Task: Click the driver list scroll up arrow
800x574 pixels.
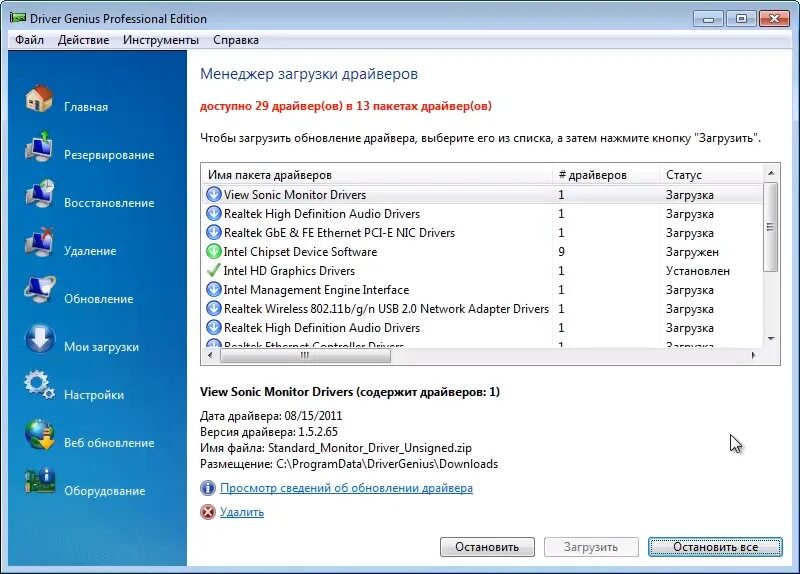Action: coord(771,173)
